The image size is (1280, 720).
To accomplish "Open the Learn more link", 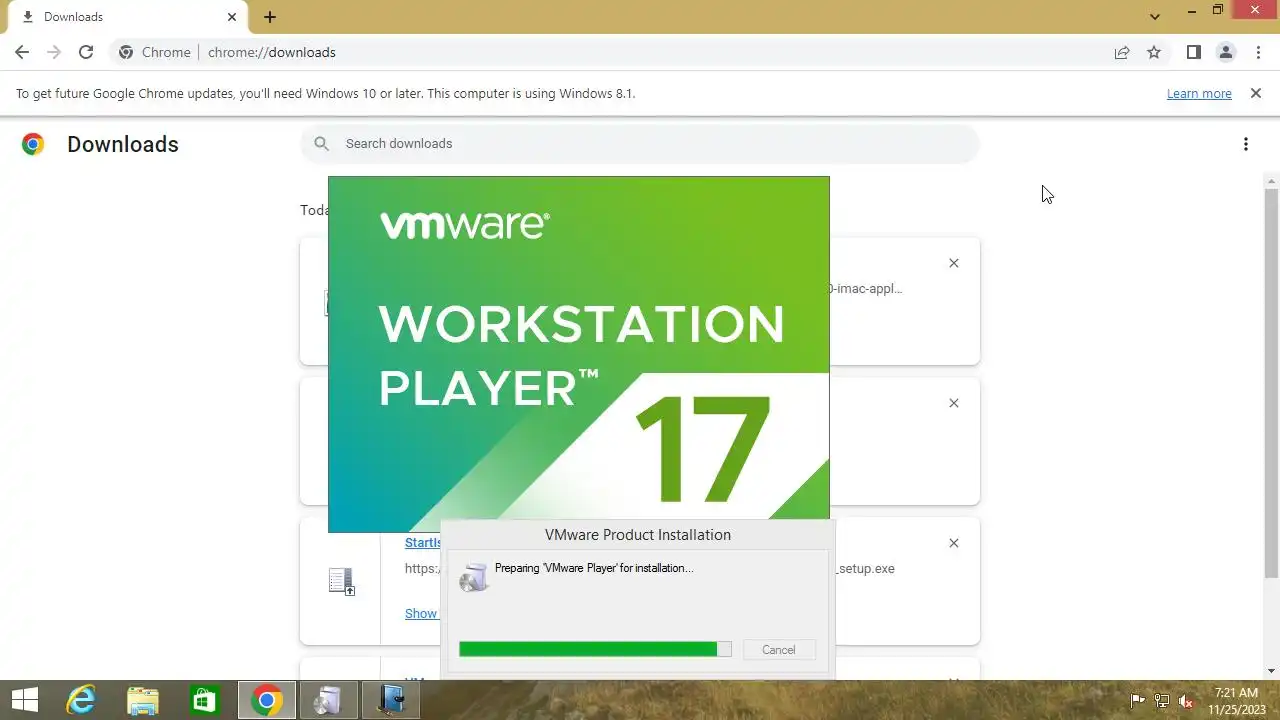I will click(x=1199, y=93).
